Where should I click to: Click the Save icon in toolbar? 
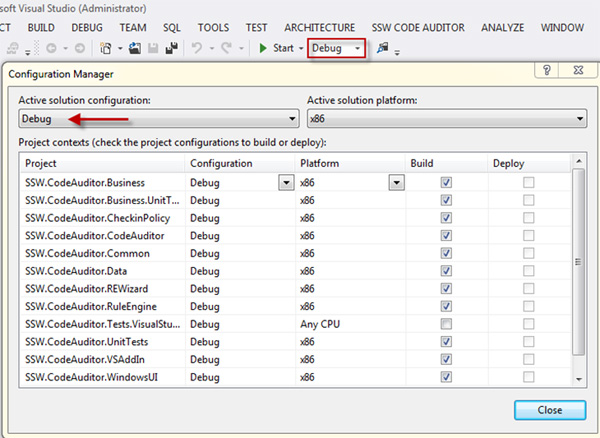pos(154,48)
